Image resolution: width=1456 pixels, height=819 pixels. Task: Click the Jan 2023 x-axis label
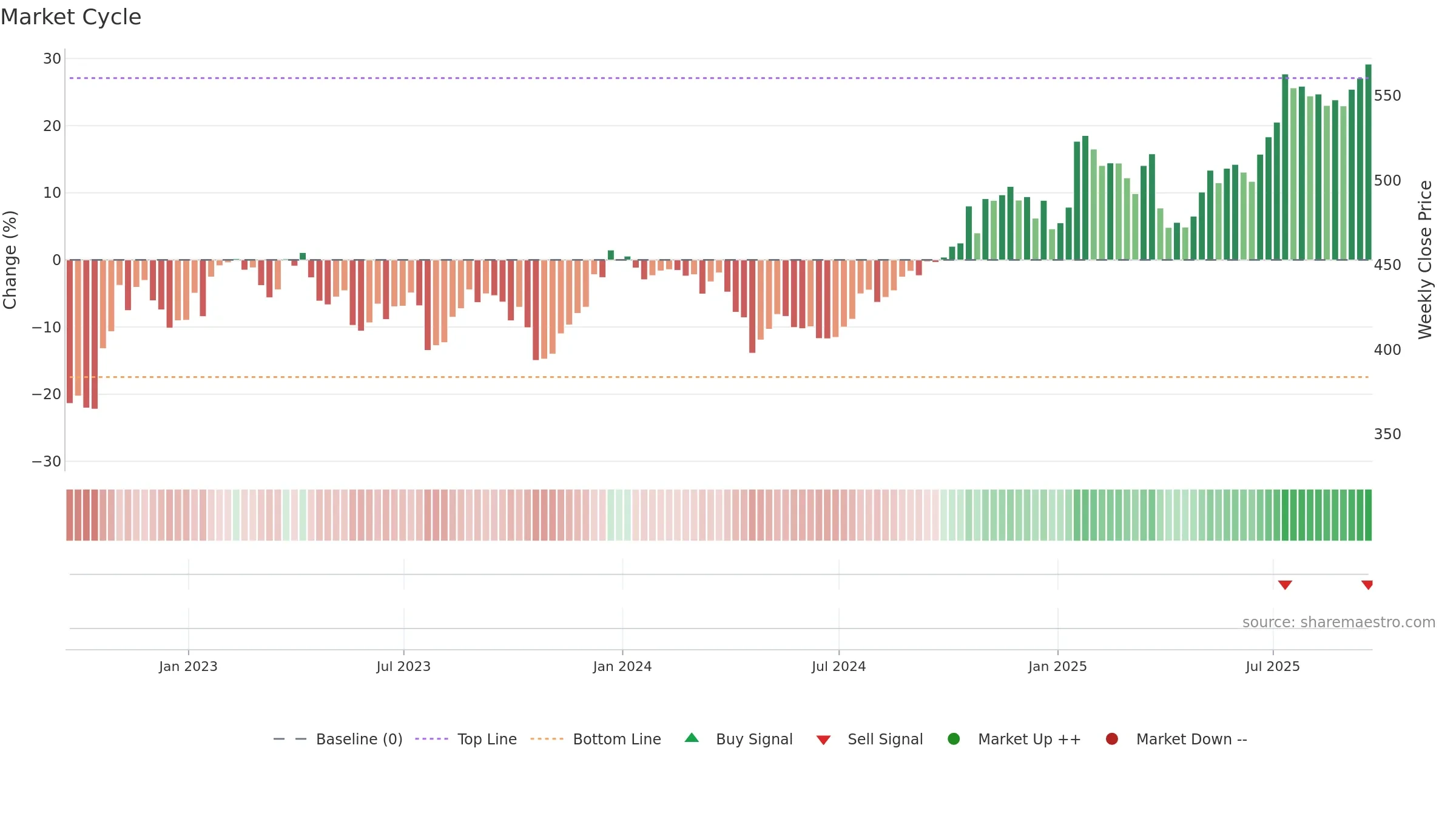[188, 666]
